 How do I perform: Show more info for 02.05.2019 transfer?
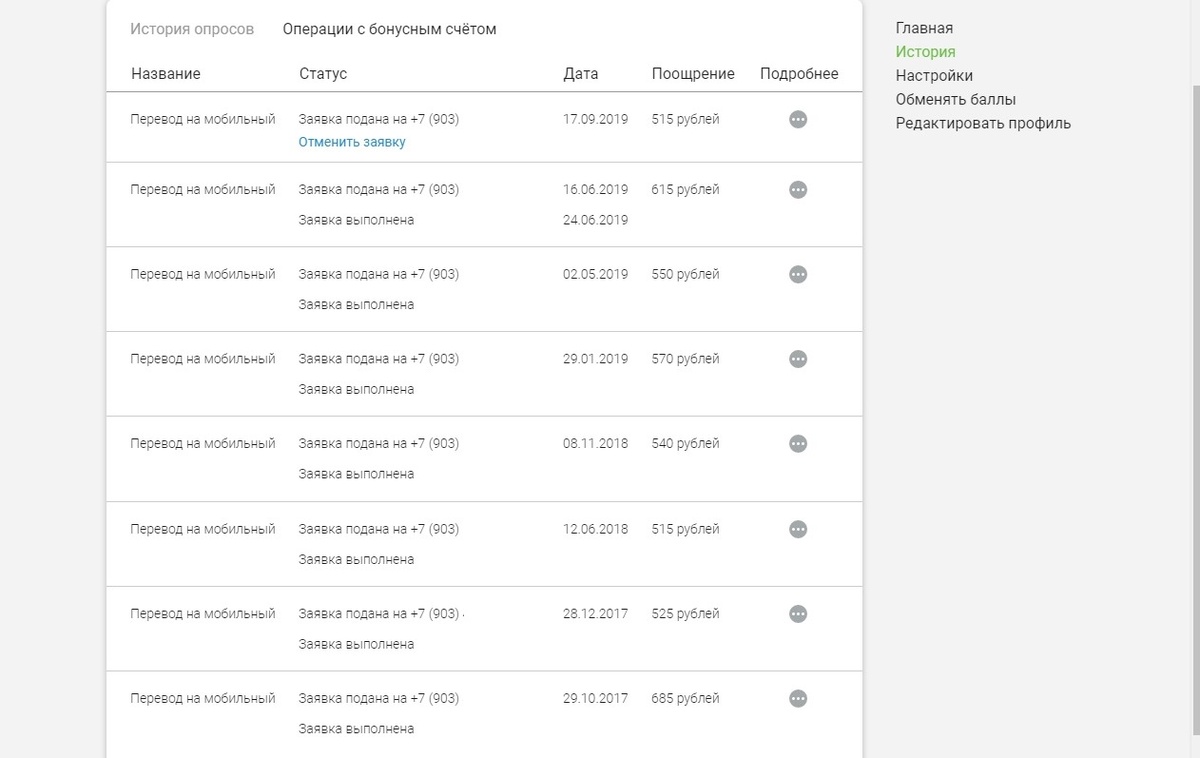[798, 274]
